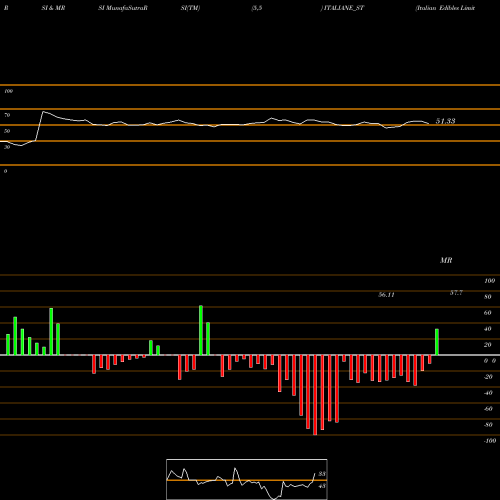Click the deepest red MR bar
The width and height of the screenshot is (500, 500).
(x=315, y=395)
